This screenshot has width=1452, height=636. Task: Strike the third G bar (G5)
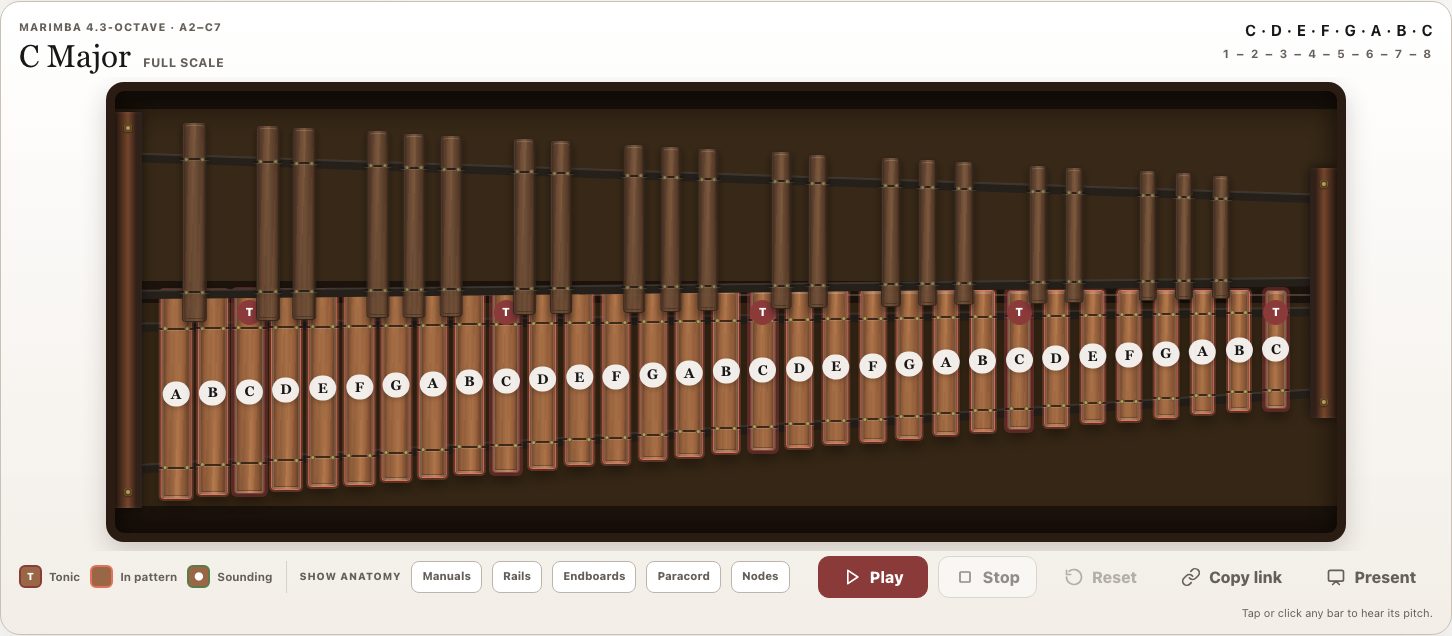click(x=909, y=365)
